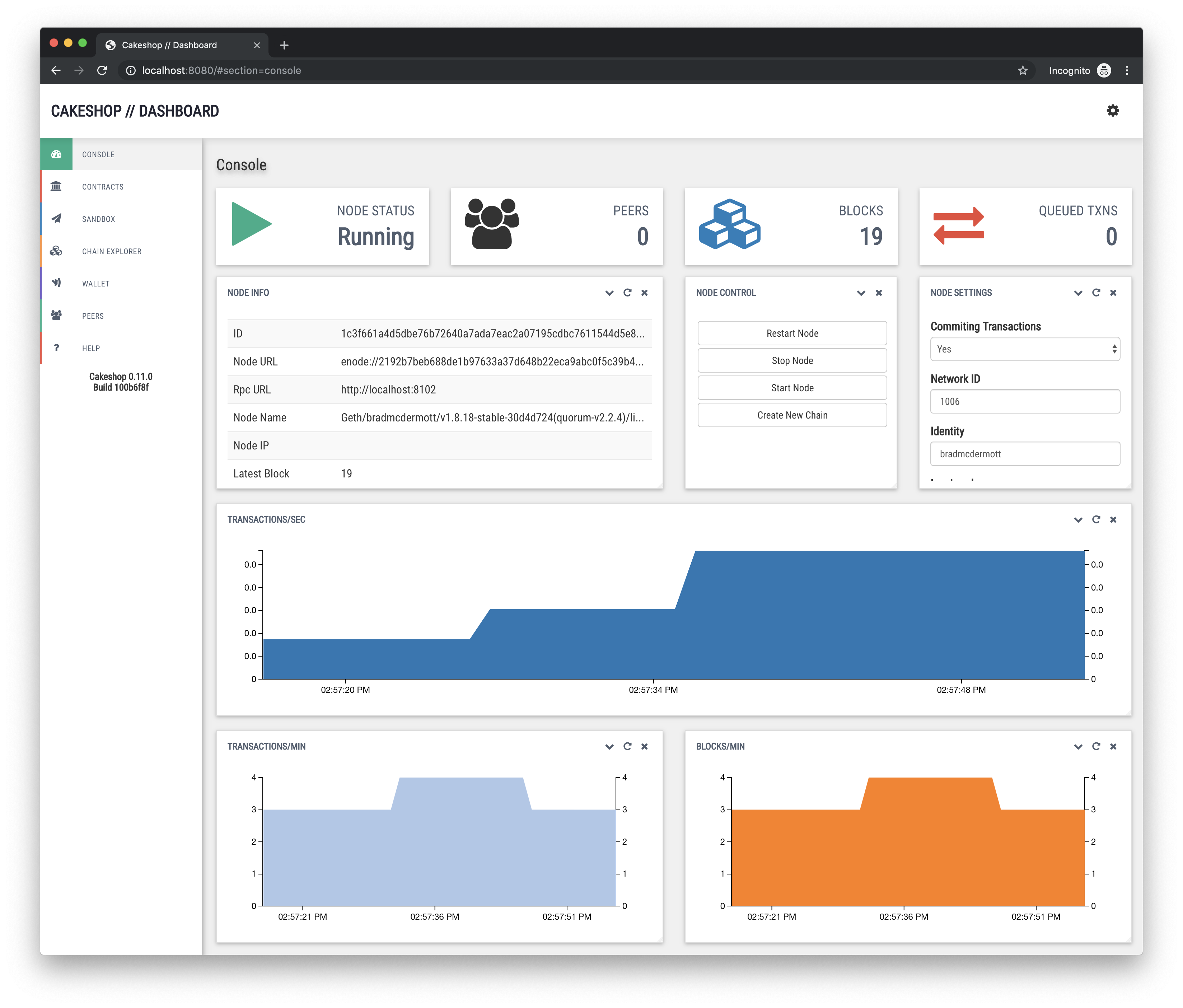The image size is (1183, 1008).
Task: Open Contracts section in sidebar
Action: tap(103, 187)
